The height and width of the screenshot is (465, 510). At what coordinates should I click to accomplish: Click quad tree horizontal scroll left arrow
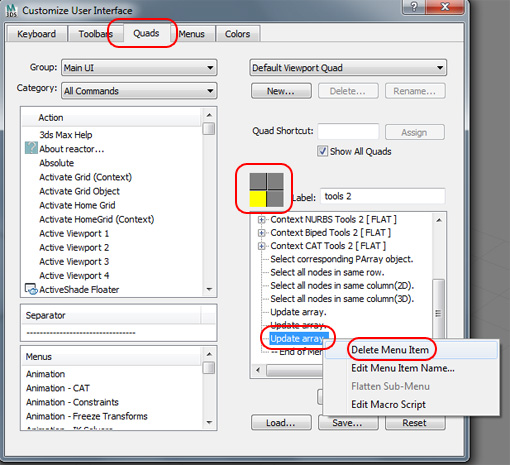[x=258, y=370]
